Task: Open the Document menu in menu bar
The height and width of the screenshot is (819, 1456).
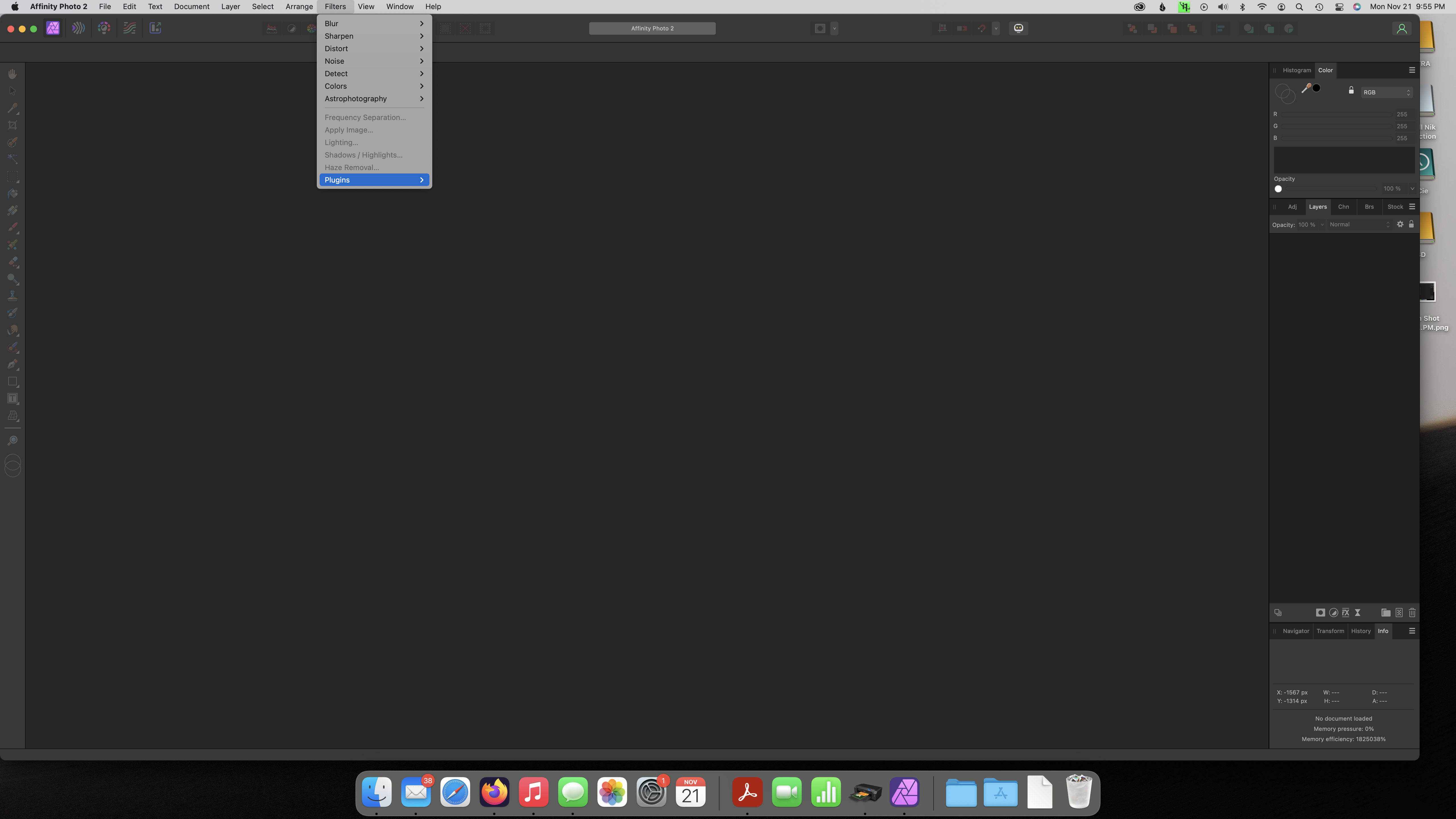Action: pyautogui.click(x=192, y=7)
